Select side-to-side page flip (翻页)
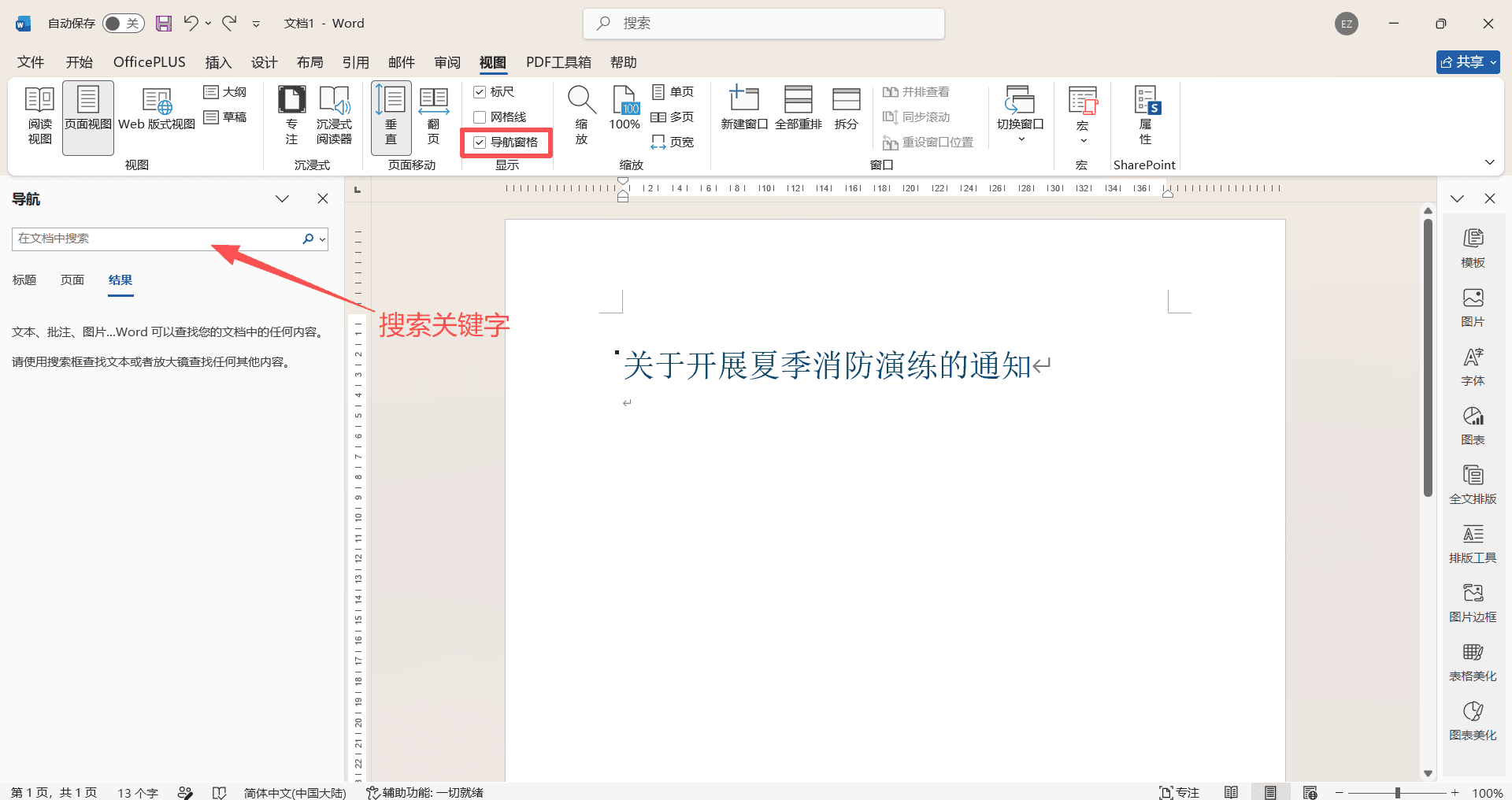The image size is (1512, 800). (433, 117)
